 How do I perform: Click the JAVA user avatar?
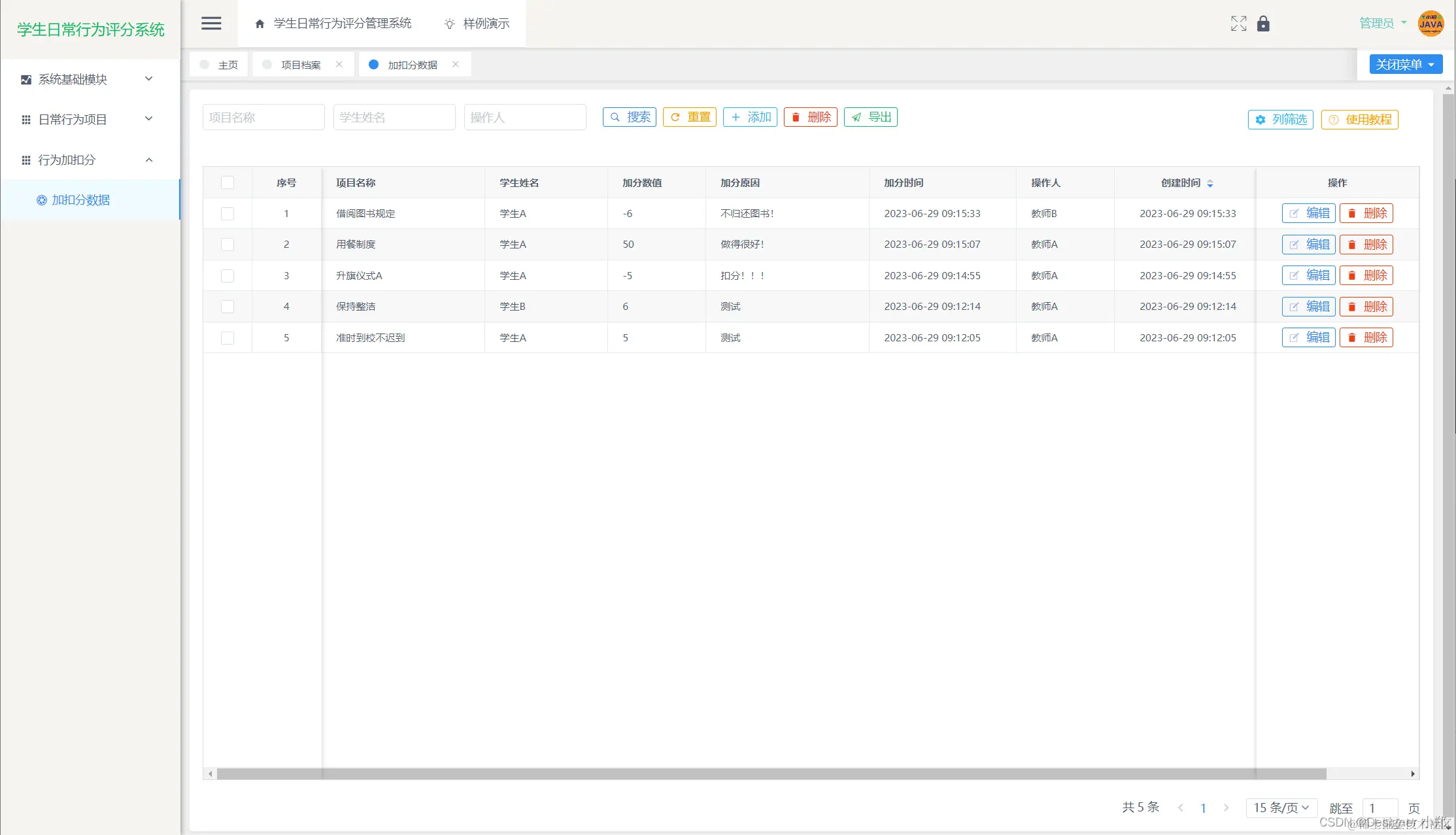[x=1431, y=24]
